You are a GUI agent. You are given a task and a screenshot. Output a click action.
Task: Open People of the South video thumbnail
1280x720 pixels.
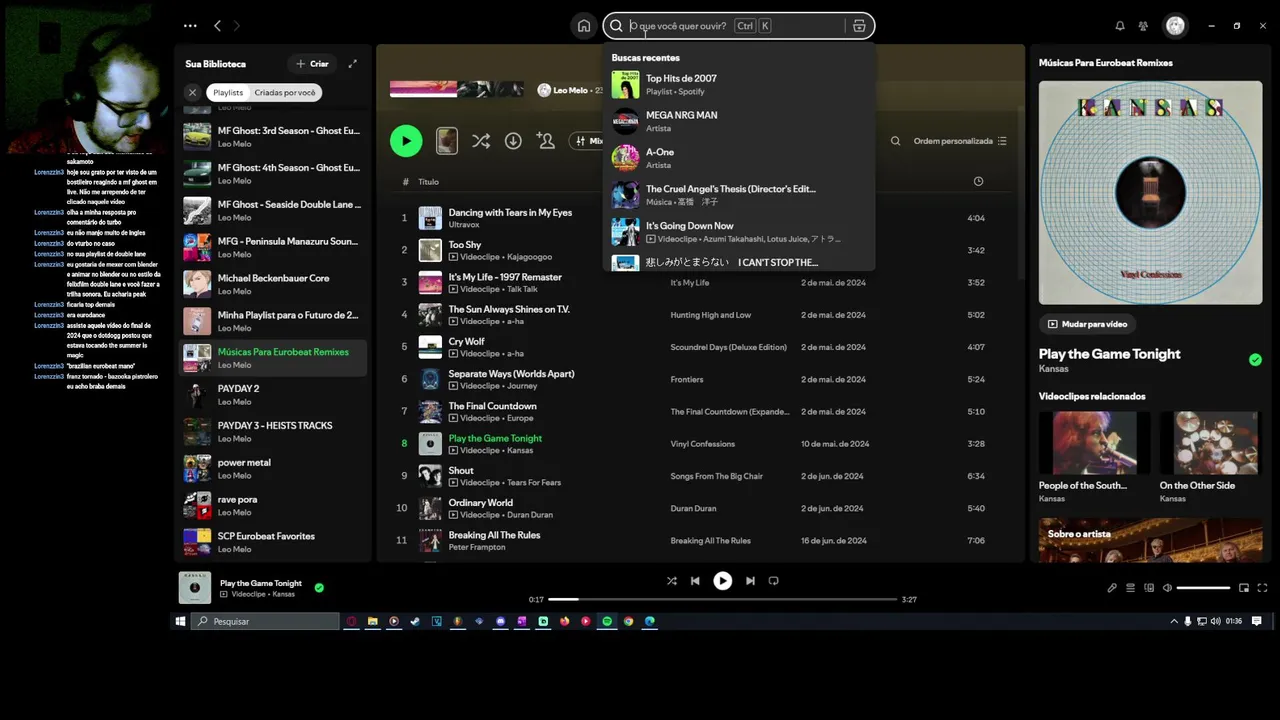[x=1094, y=443]
